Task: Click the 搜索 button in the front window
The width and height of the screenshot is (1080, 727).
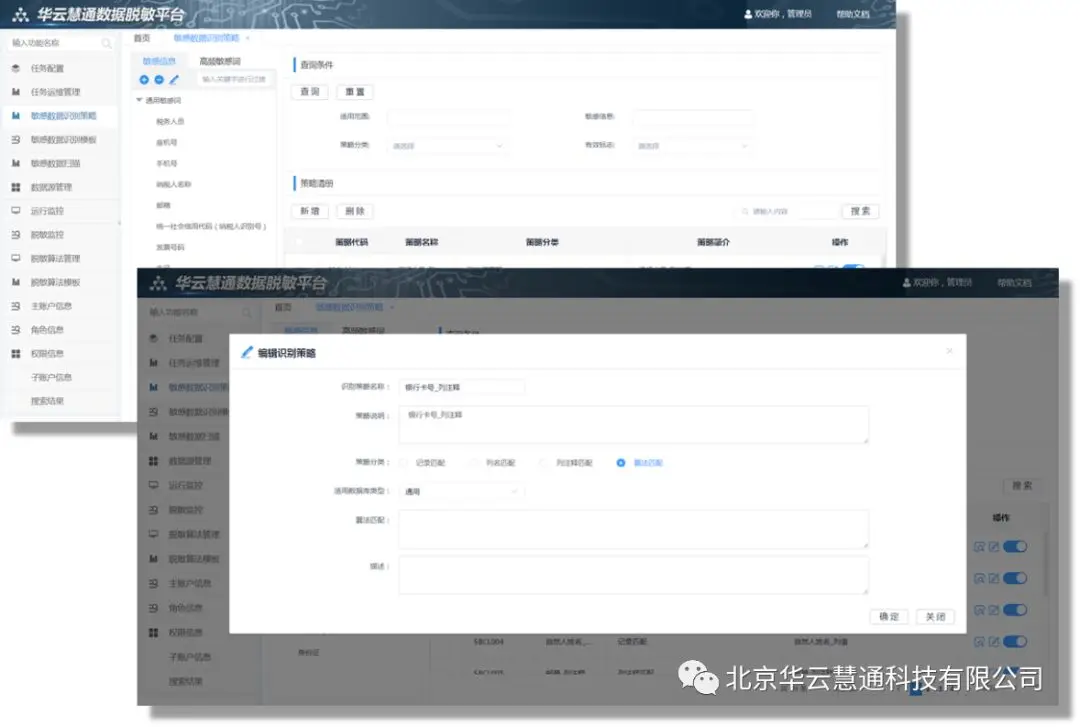Action: 1022,486
